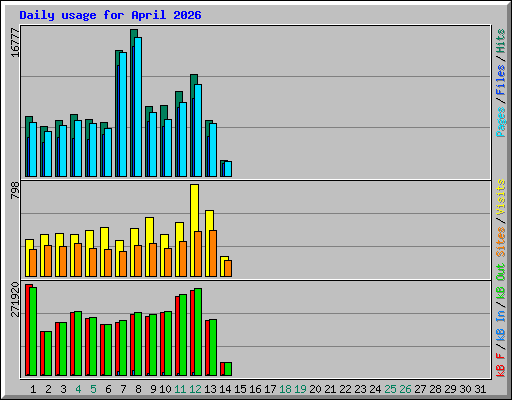Click day label 15 on x-axis
Image resolution: width=512 pixels, height=400 pixels.
click(240, 389)
